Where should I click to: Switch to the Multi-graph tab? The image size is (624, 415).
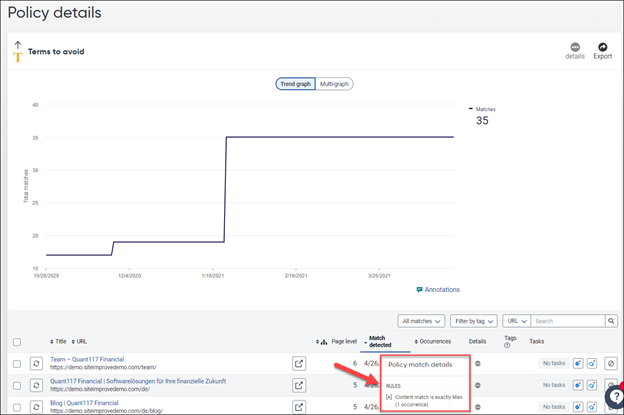(334, 84)
